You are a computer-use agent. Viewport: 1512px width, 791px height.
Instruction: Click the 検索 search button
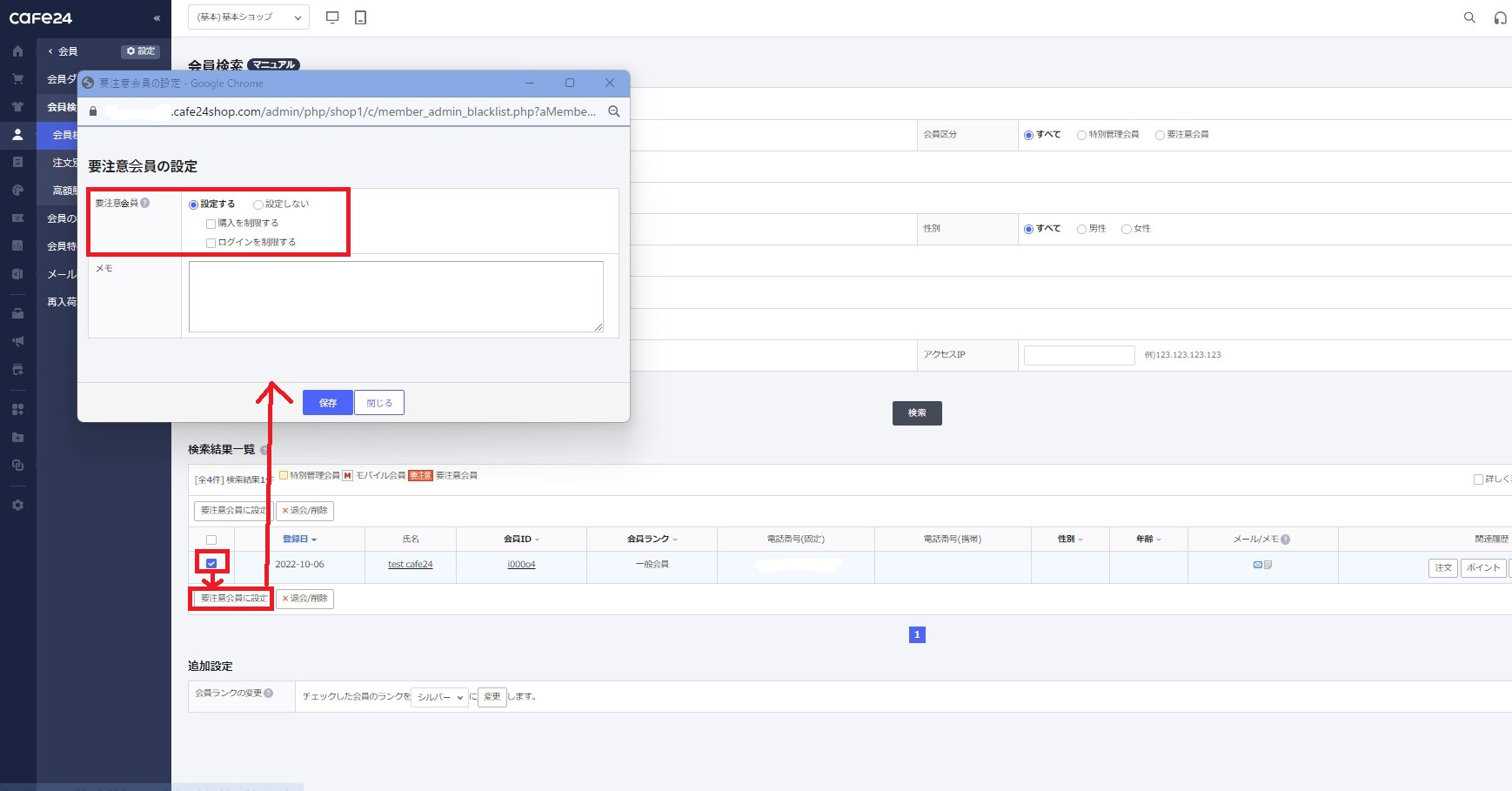[917, 413]
